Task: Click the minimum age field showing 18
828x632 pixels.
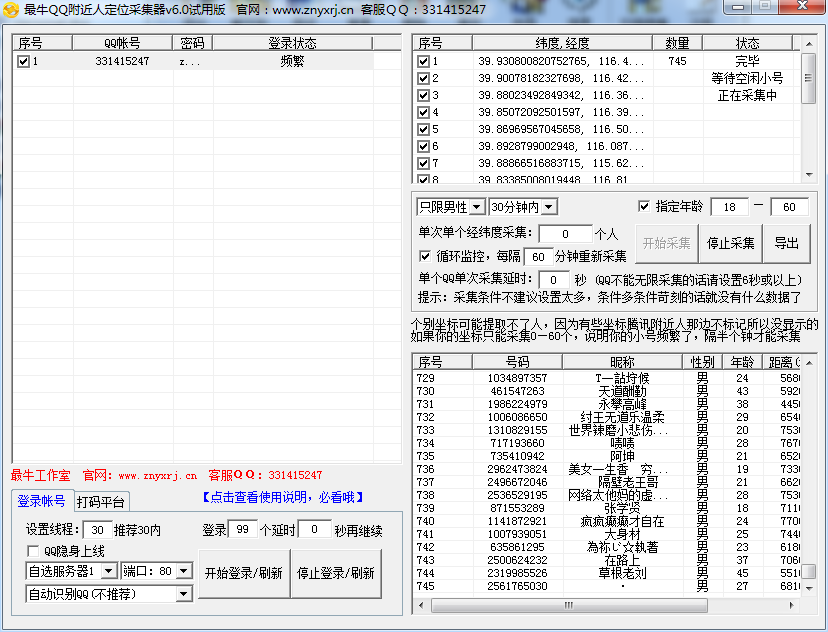Action: pos(730,207)
